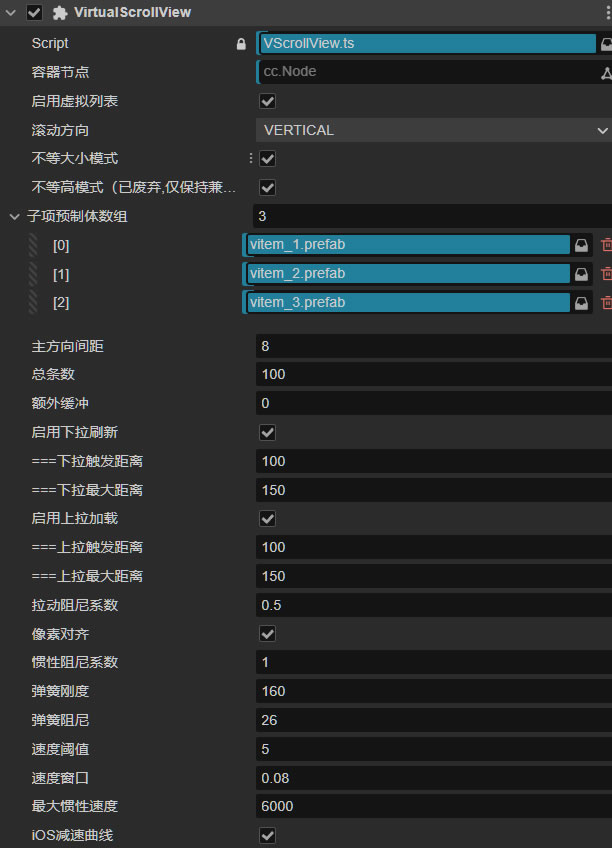
Task: Delete array item vitem_1.prefab with trash icon
Action: (606, 245)
